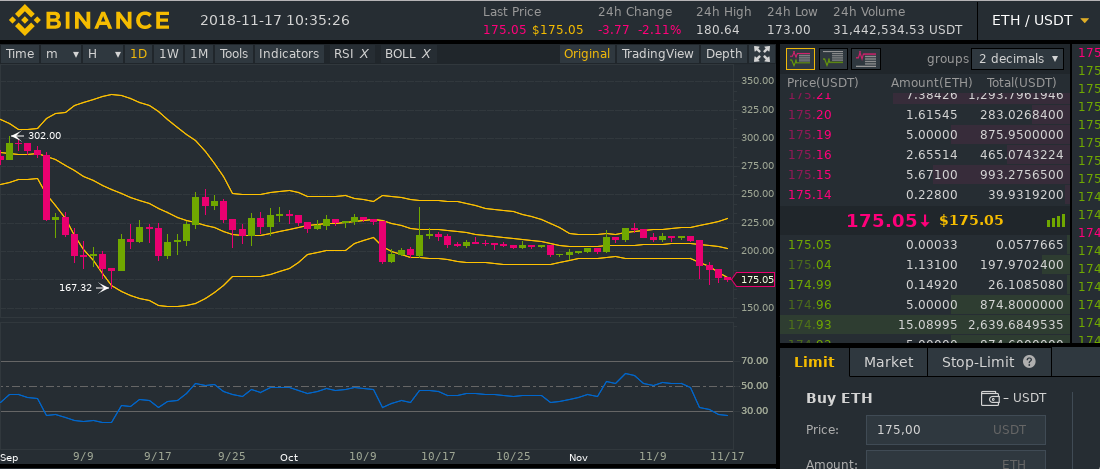Select the Time line chart mode

pyautogui.click(x=20, y=54)
